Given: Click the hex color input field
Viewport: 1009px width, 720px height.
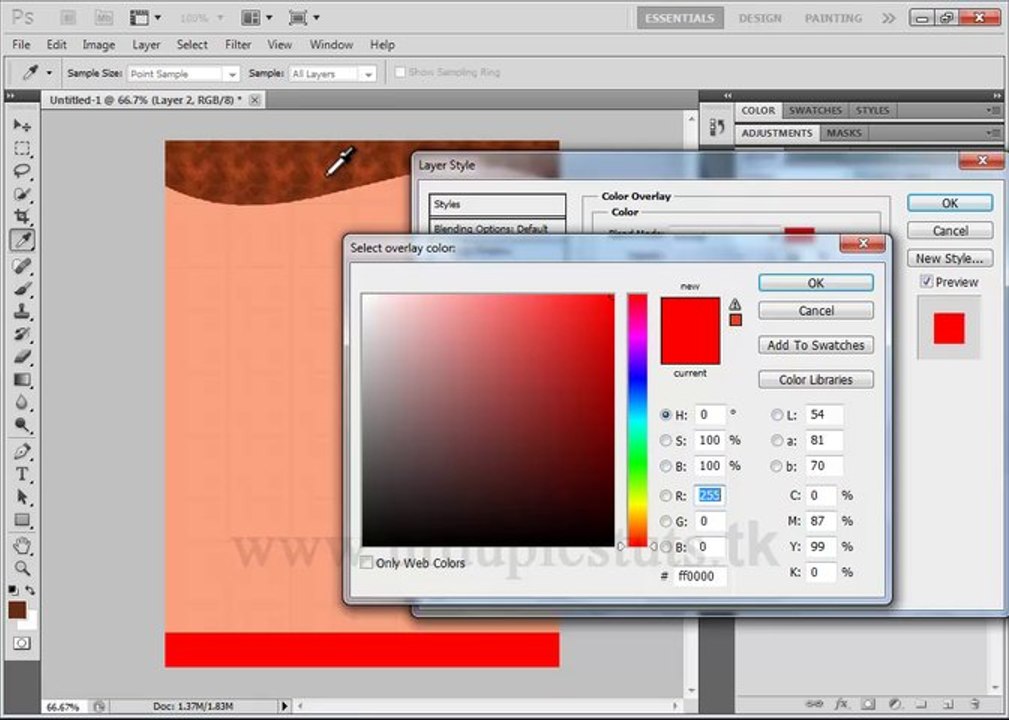Looking at the screenshot, I should (x=700, y=576).
